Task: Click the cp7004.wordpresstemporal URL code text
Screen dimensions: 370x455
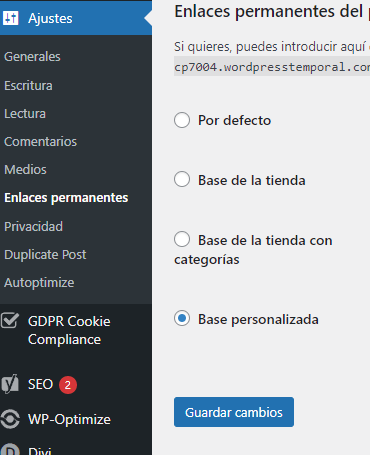Action: (x=272, y=67)
